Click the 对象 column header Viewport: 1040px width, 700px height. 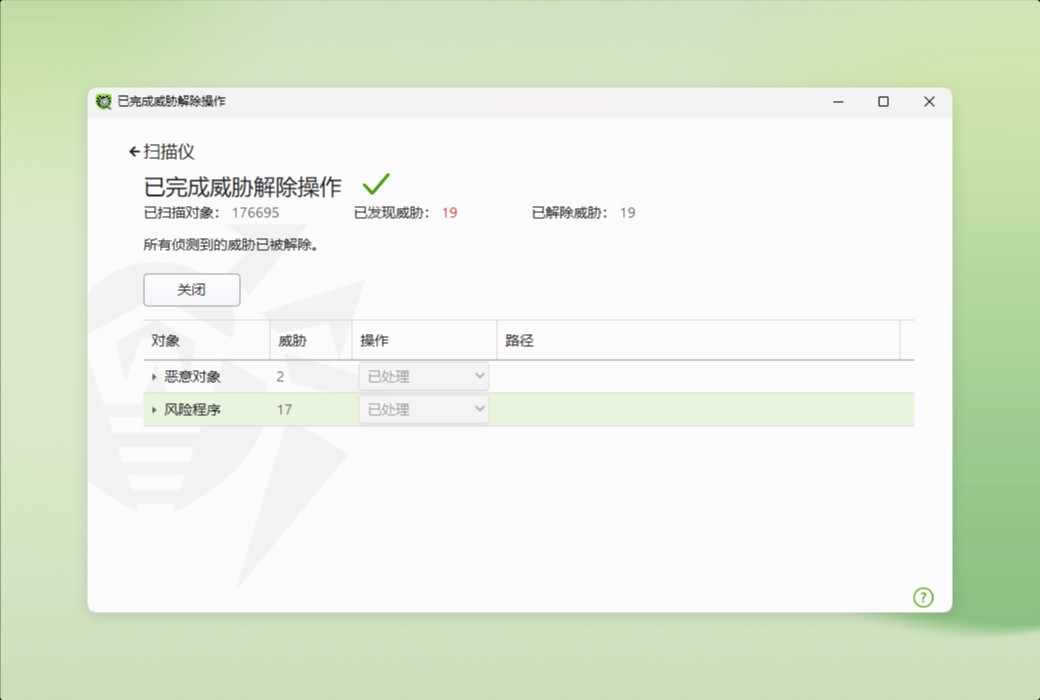click(x=166, y=340)
